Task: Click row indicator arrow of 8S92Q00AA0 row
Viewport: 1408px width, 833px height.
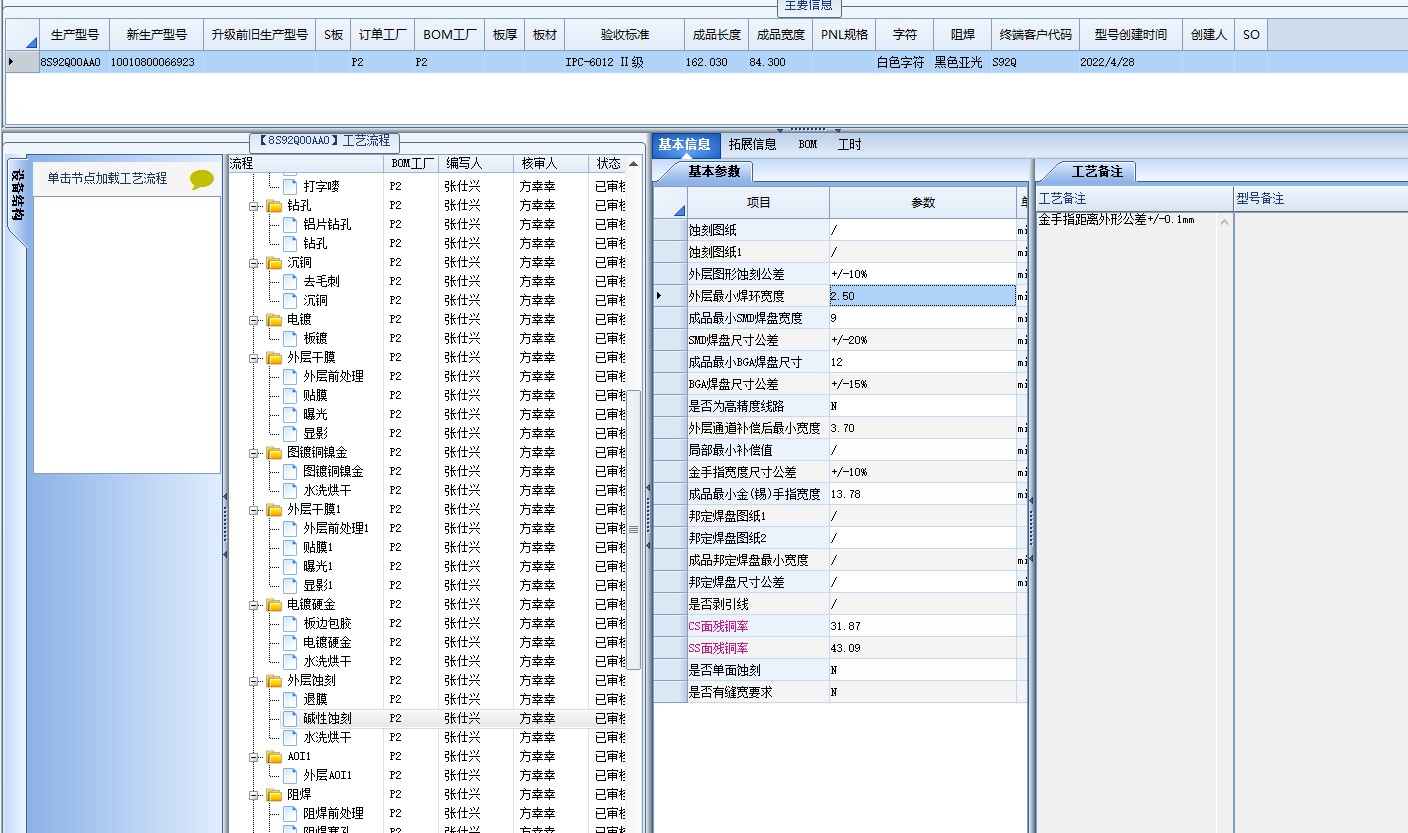Action: 11,62
